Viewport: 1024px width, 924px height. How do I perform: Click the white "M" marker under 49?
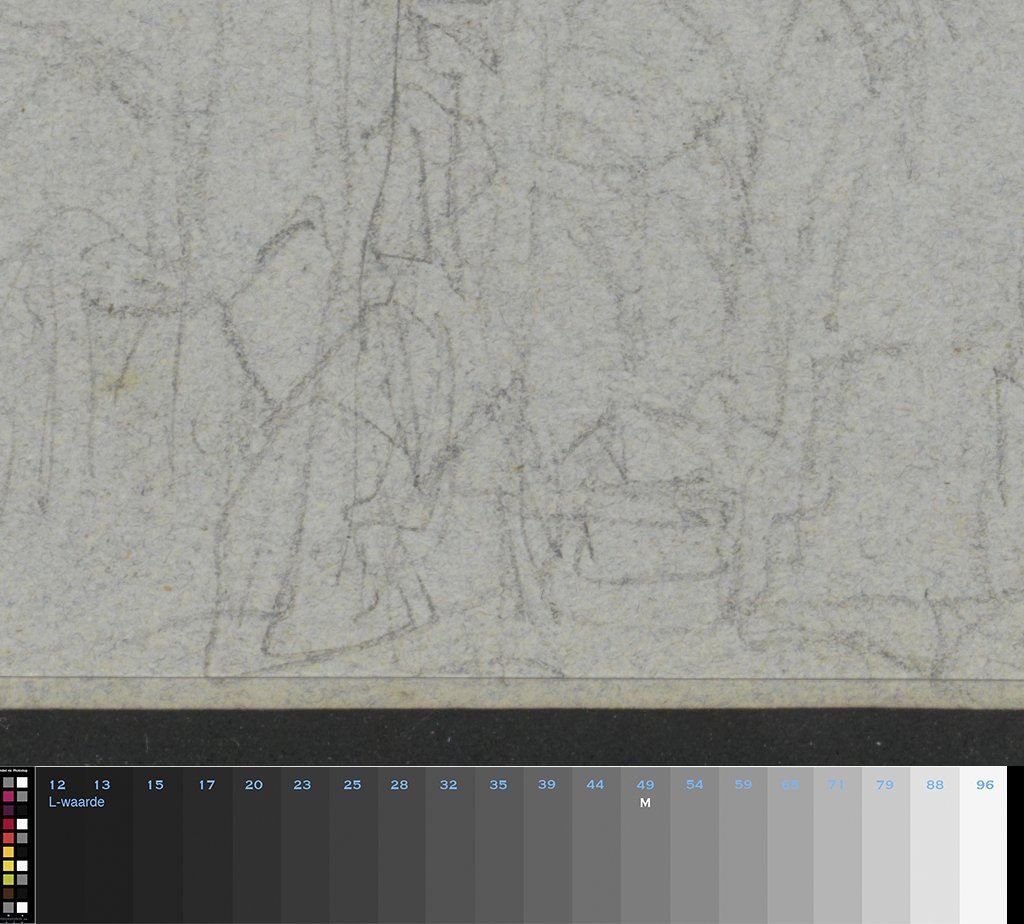(645, 802)
